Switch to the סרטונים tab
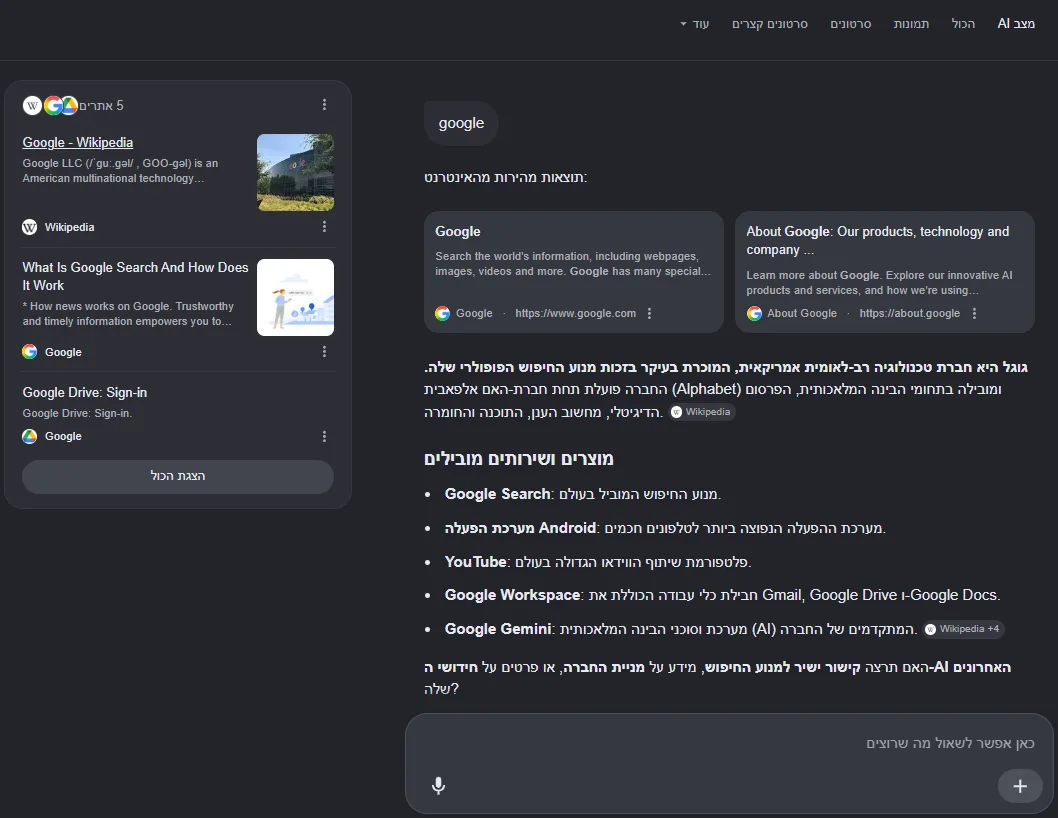 tap(851, 24)
